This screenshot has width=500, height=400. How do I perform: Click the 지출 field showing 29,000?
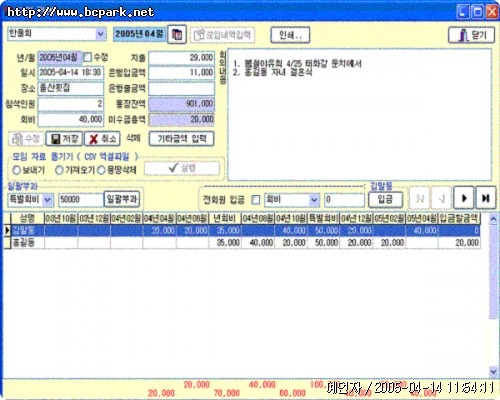coord(182,58)
